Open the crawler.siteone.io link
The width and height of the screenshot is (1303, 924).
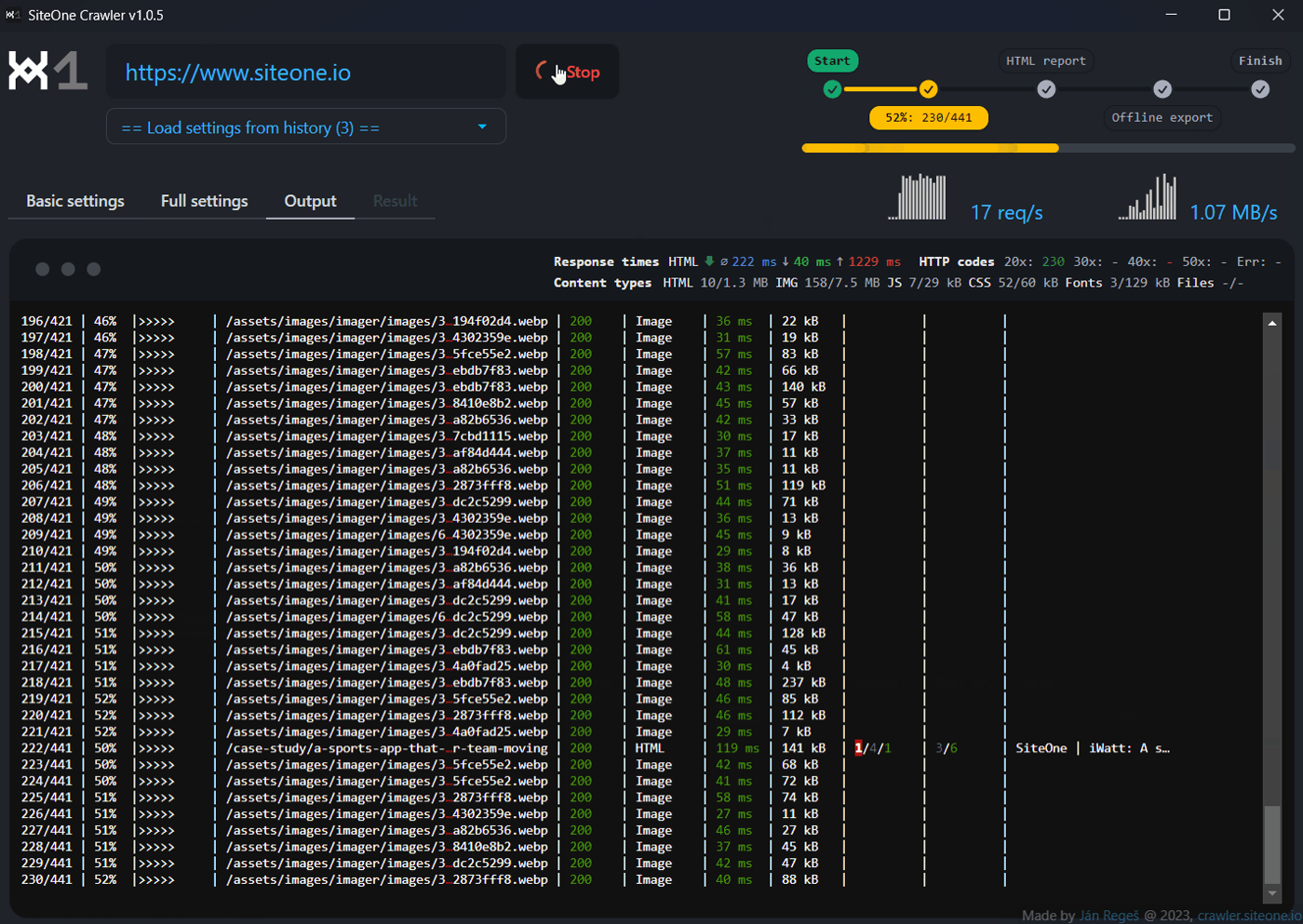[1249, 916]
